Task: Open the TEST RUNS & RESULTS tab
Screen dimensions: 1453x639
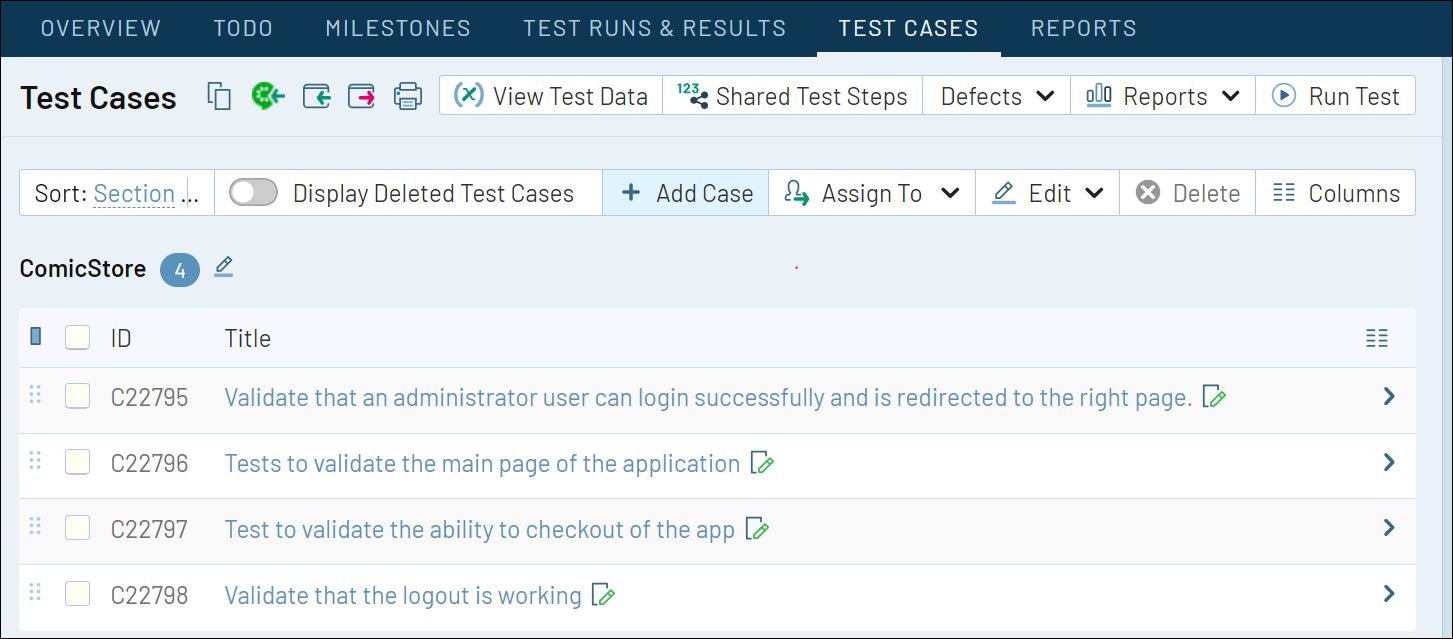Action: coord(654,28)
